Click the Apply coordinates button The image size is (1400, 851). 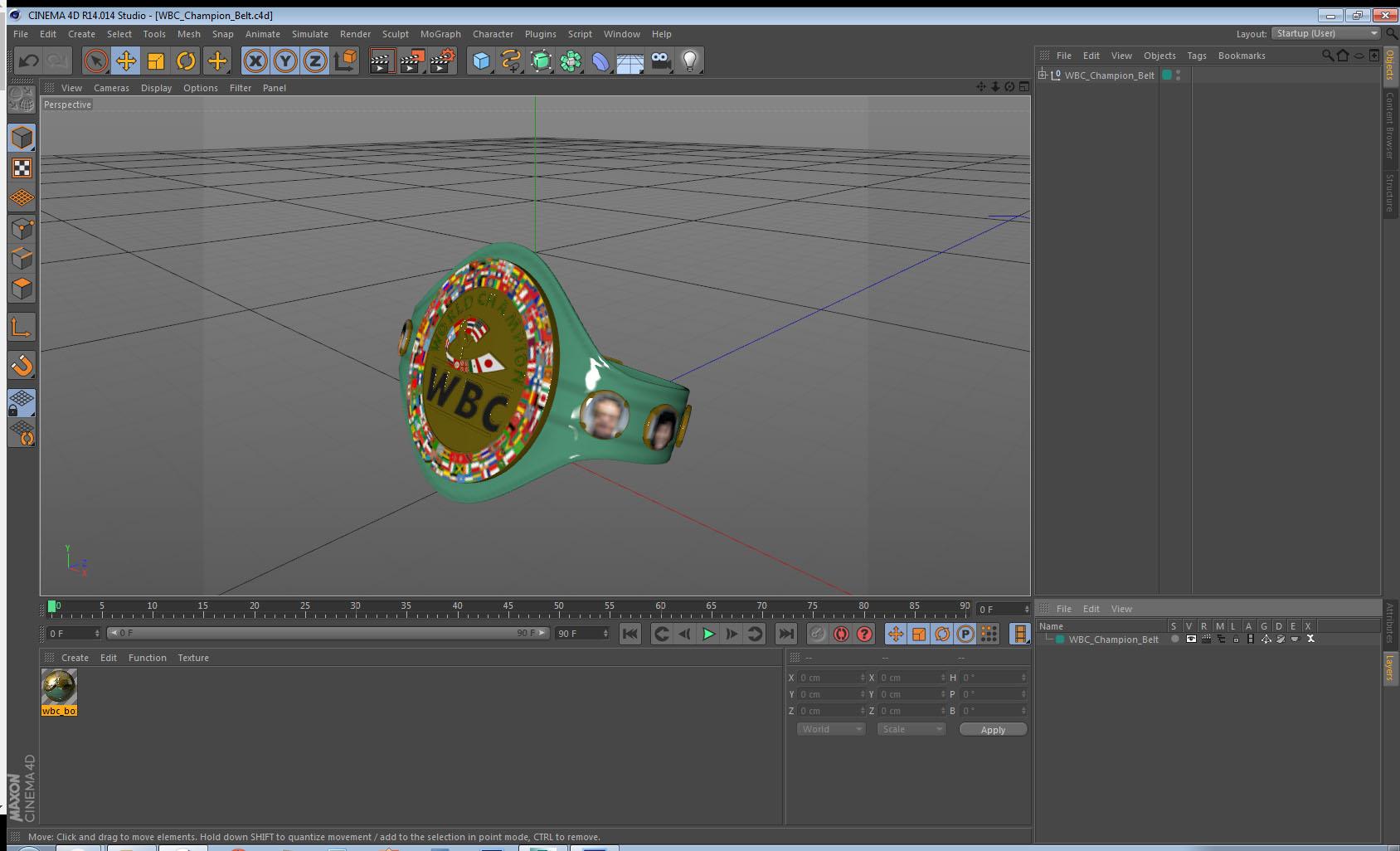pos(993,730)
